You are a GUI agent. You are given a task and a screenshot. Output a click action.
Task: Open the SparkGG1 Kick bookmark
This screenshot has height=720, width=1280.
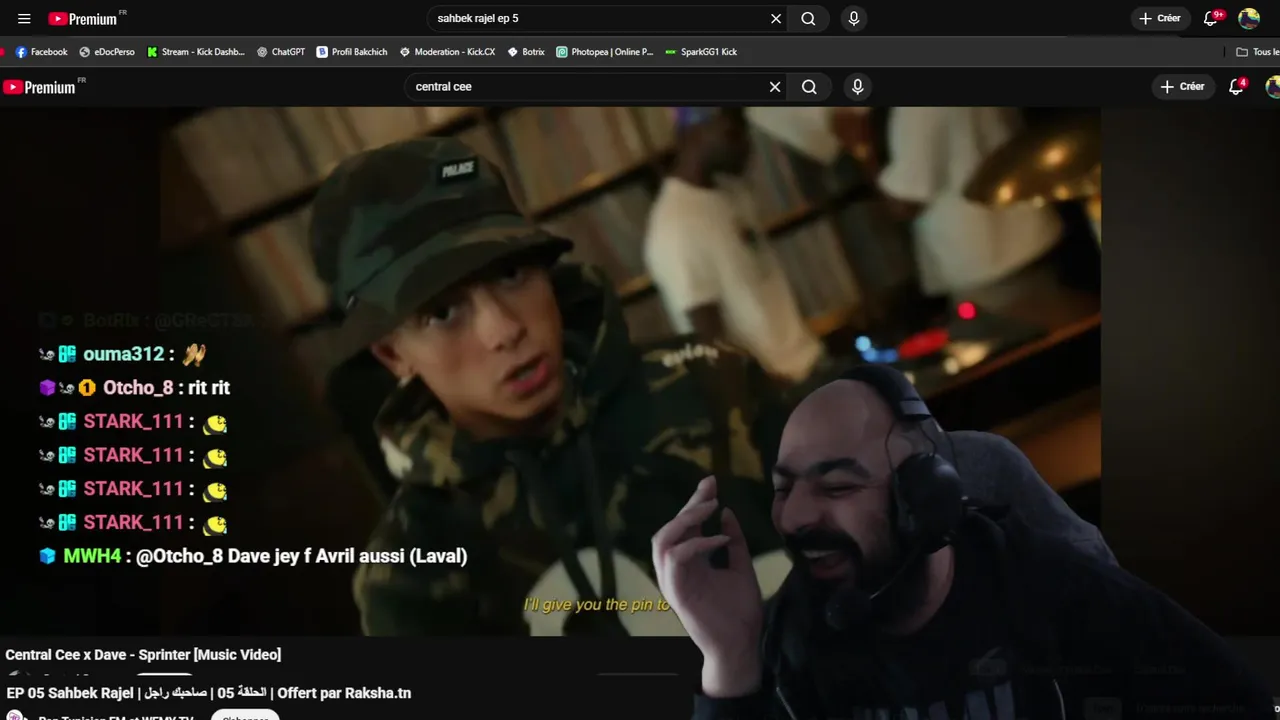click(x=701, y=52)
